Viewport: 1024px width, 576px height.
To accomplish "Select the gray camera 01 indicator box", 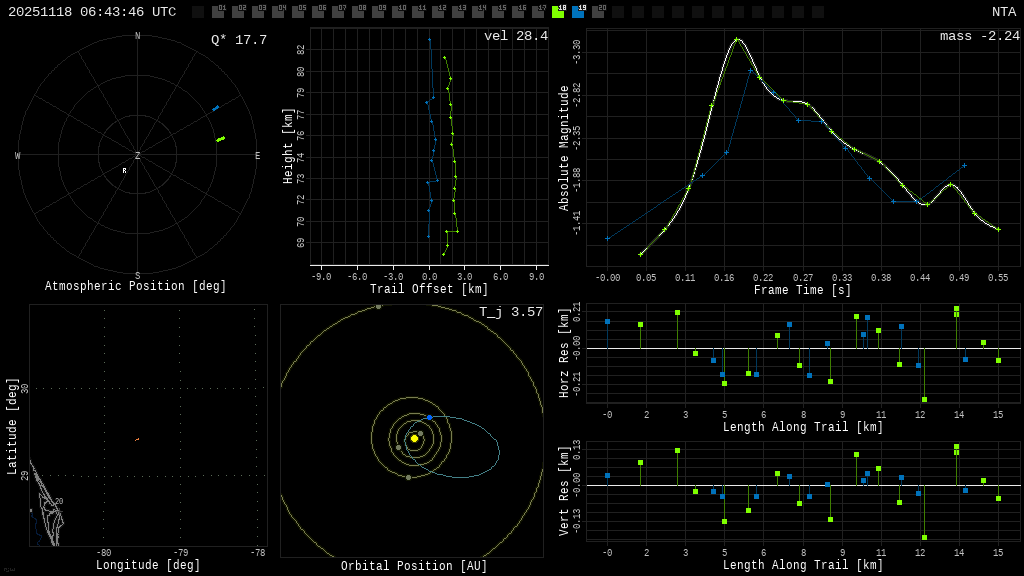I will 218,12.
